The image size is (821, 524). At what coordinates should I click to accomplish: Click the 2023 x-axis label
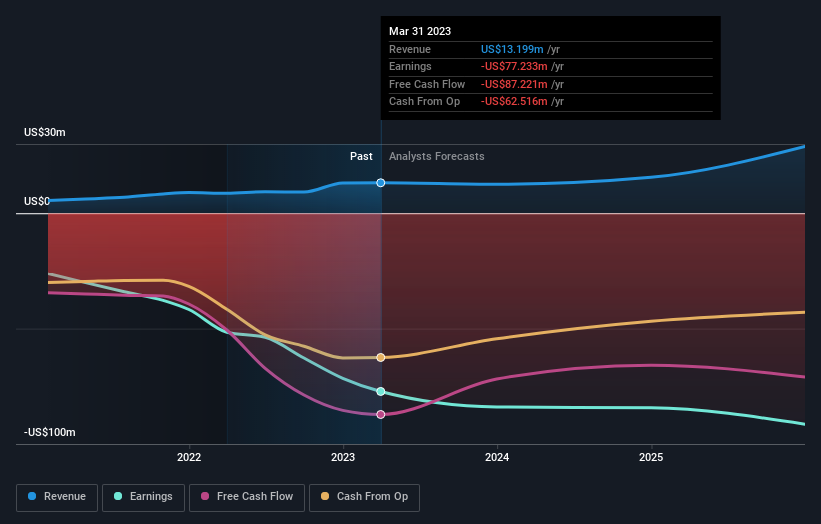(343, 457)
